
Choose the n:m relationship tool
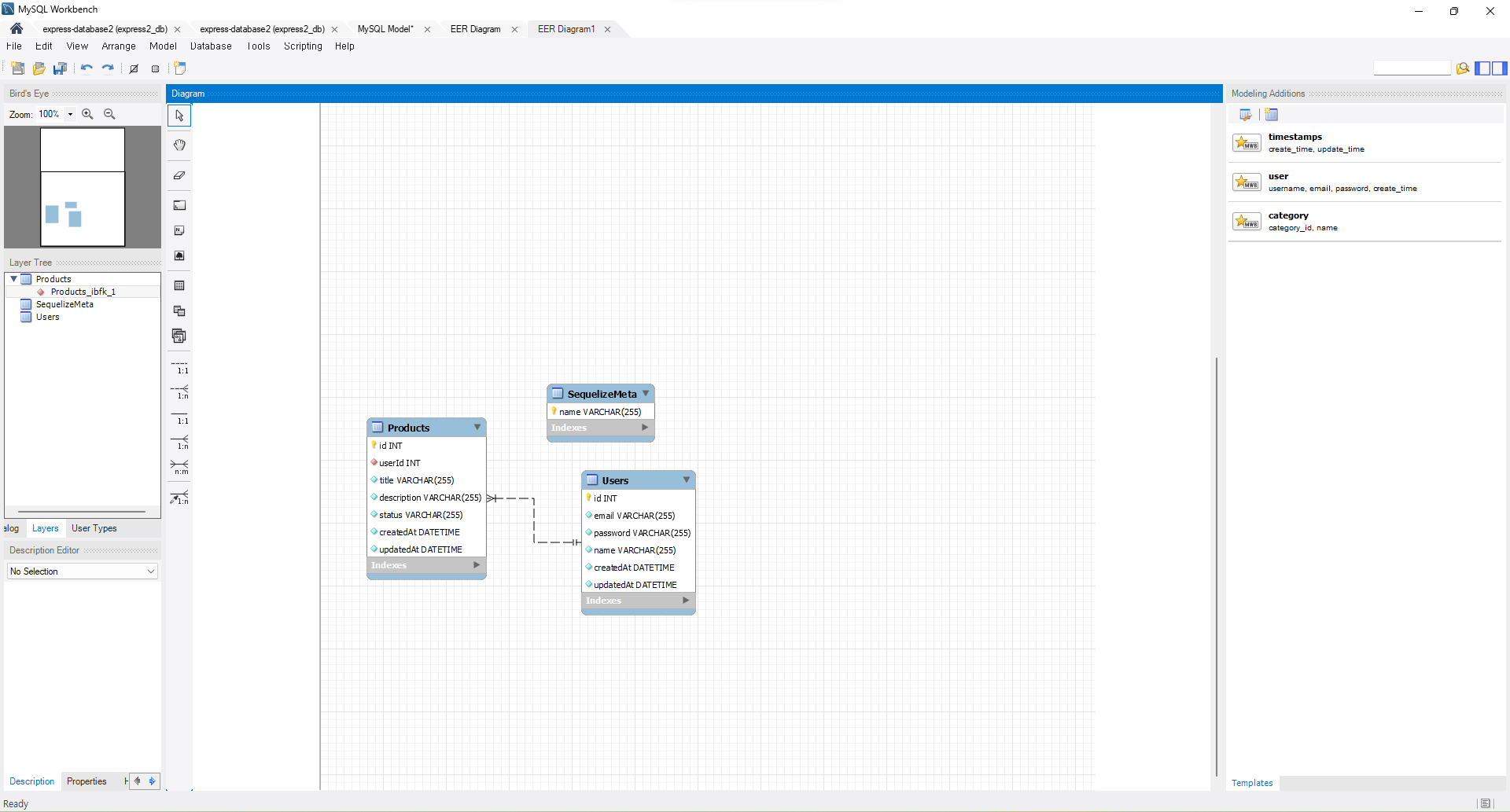click(179, 467)
